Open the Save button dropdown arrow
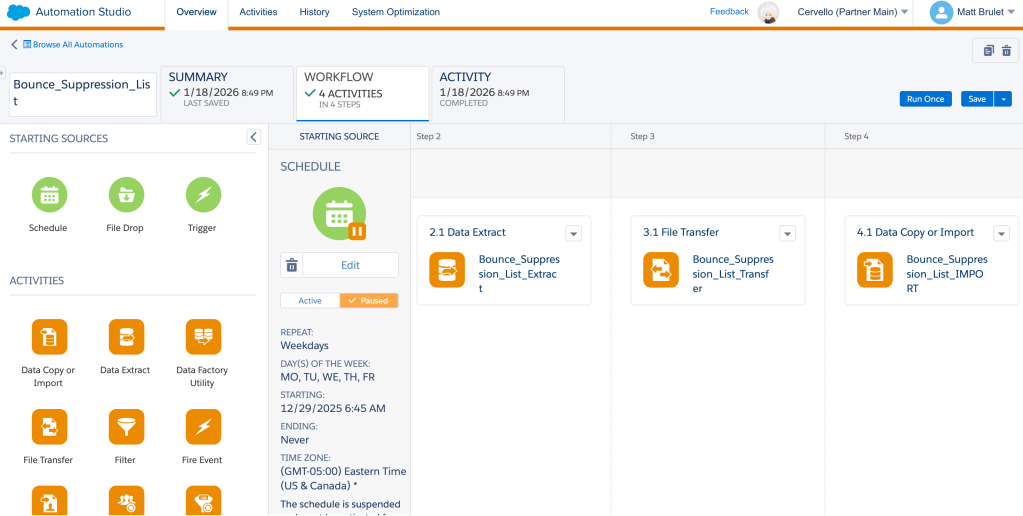Image resolution: width=1023 pixels, height=516 pixels. point(1003,99)
